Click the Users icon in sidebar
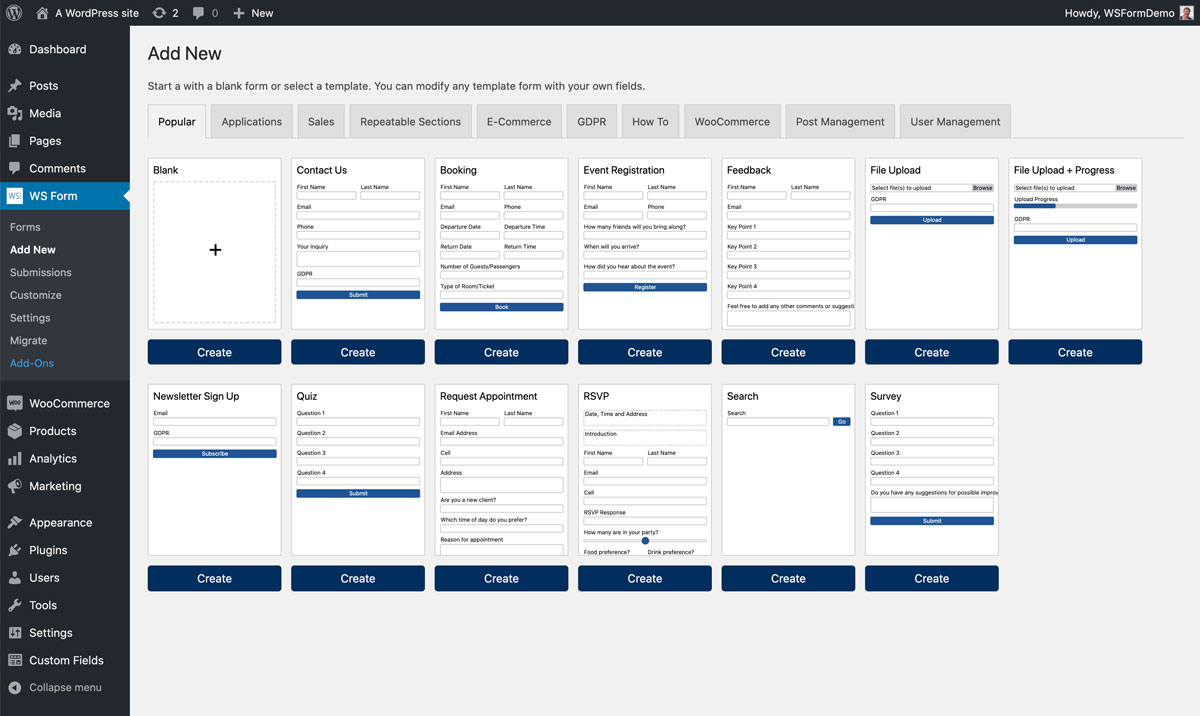1200x716 pixels. coord(15,577)
